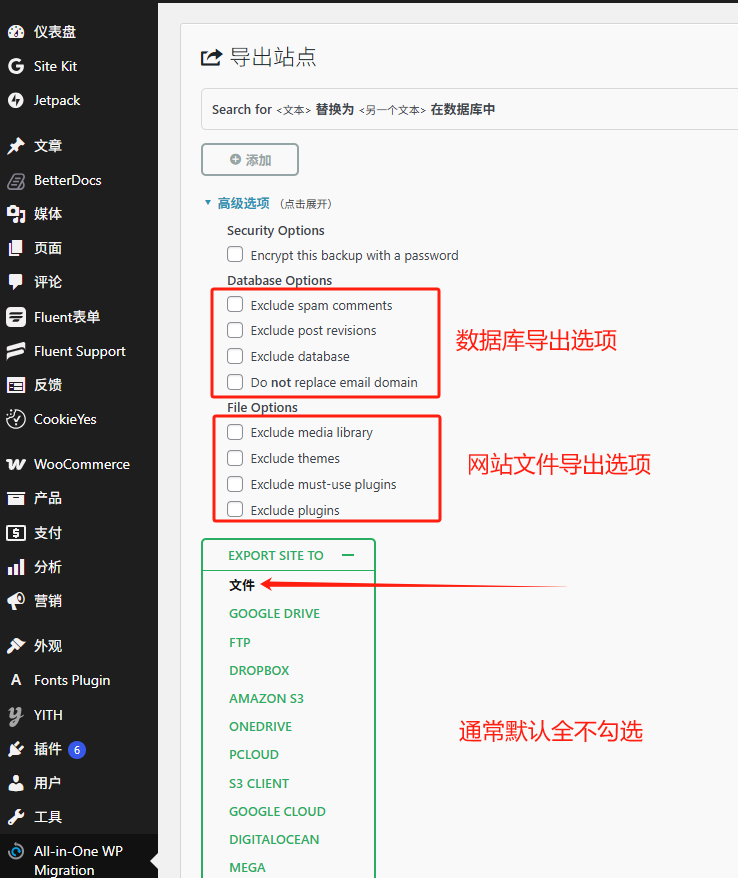Click the Fonts Plugin letter A icon
738x878 pixels.
[x=16, y=680]
